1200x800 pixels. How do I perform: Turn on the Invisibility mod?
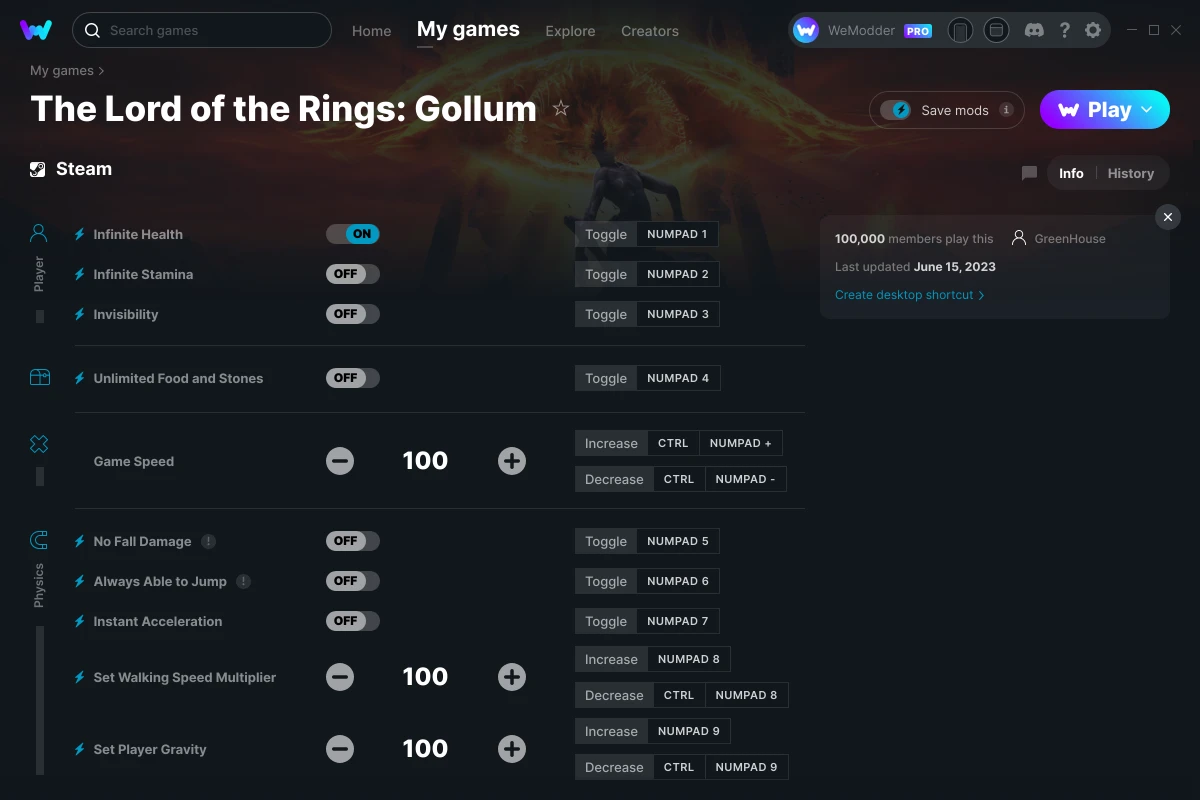353,313
